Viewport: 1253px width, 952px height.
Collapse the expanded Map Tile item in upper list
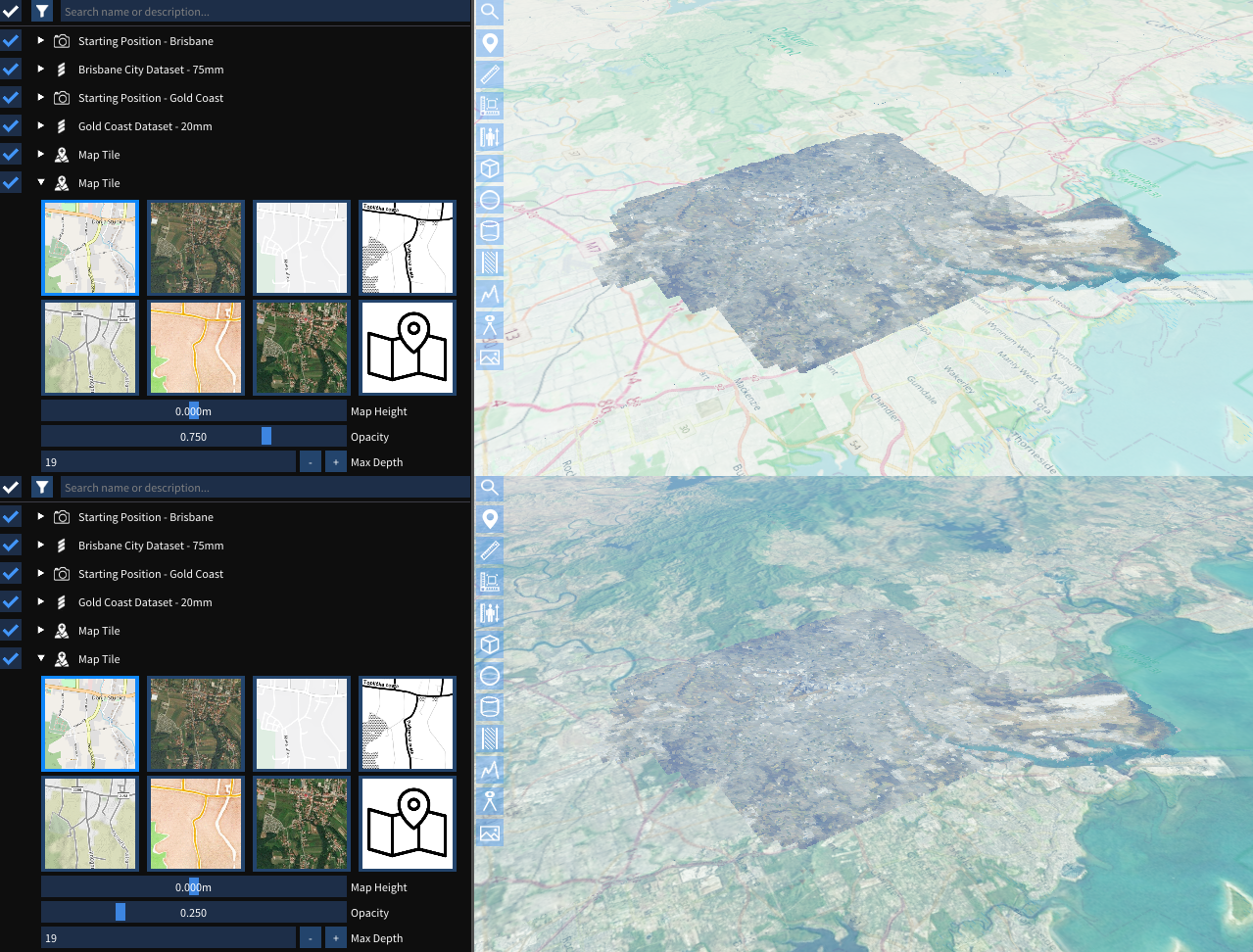coord(41,183)
